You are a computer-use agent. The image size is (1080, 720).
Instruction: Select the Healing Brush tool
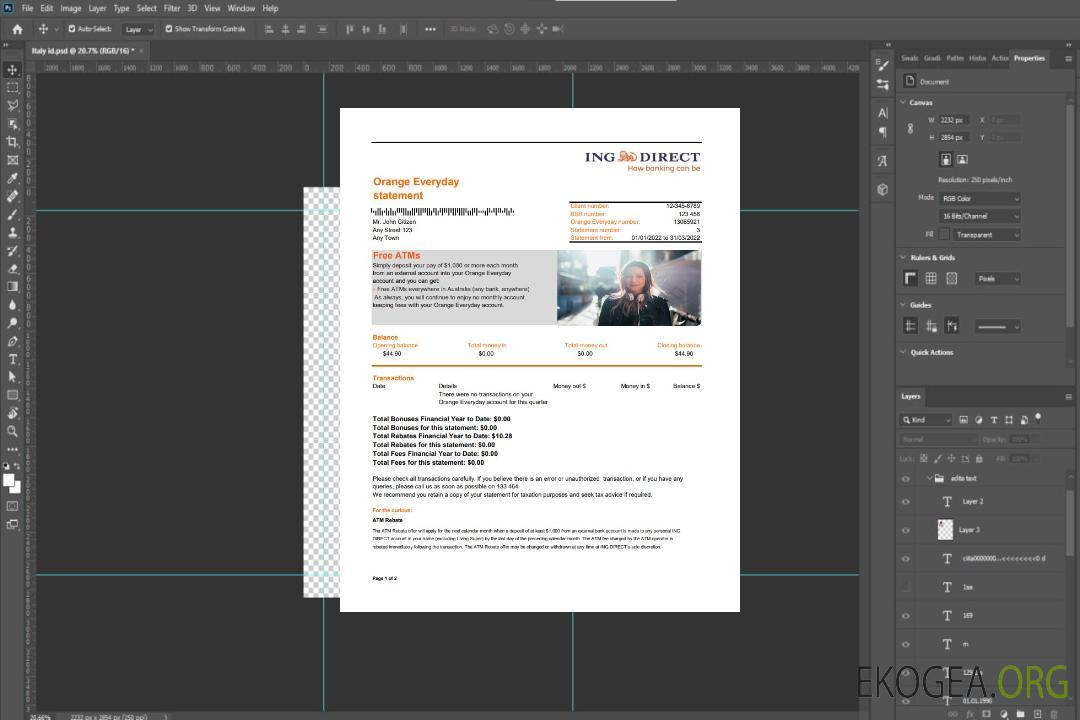(12, 196)
